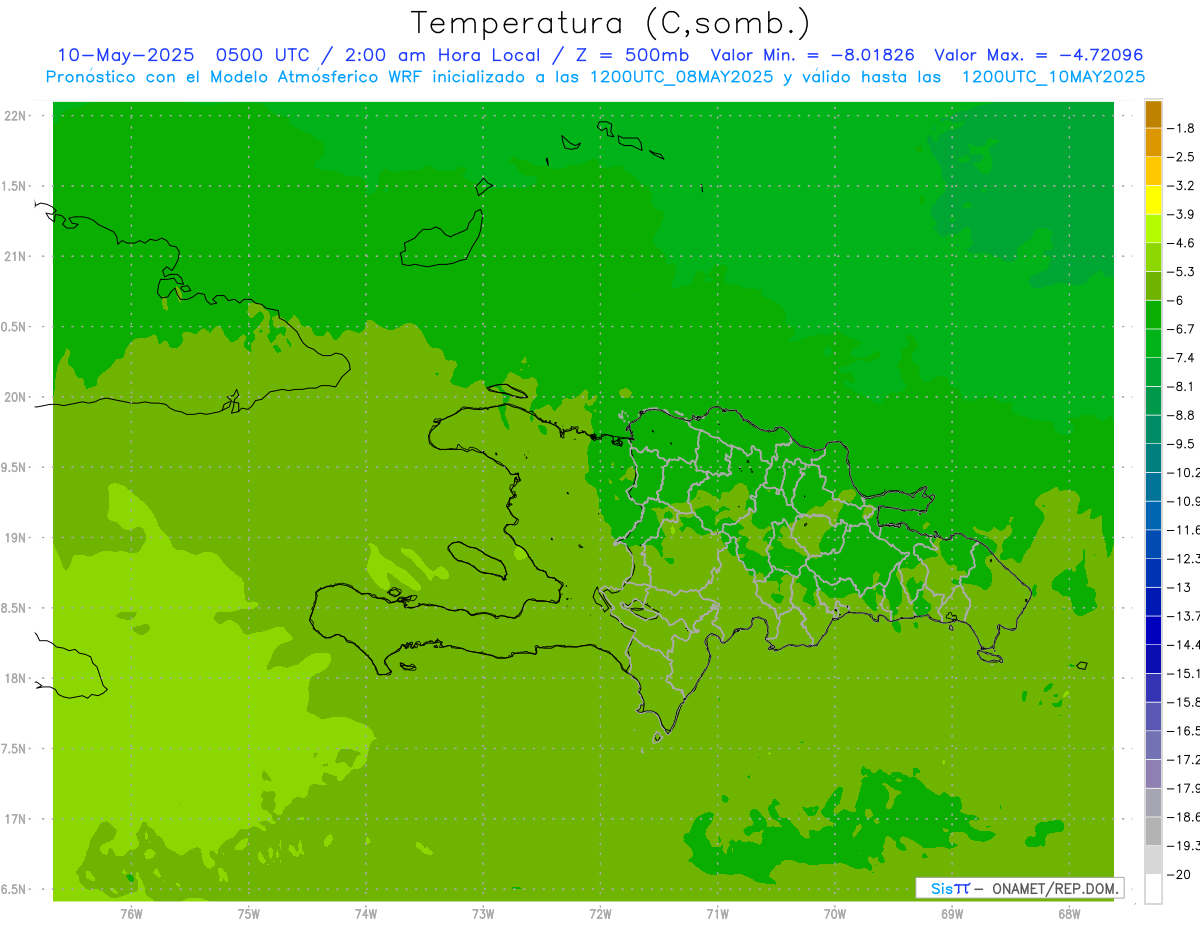This screenshot has width=1200, height=927.
Task: Click the "-8.8" colorbar label
Action: [x=1183, y=415]
